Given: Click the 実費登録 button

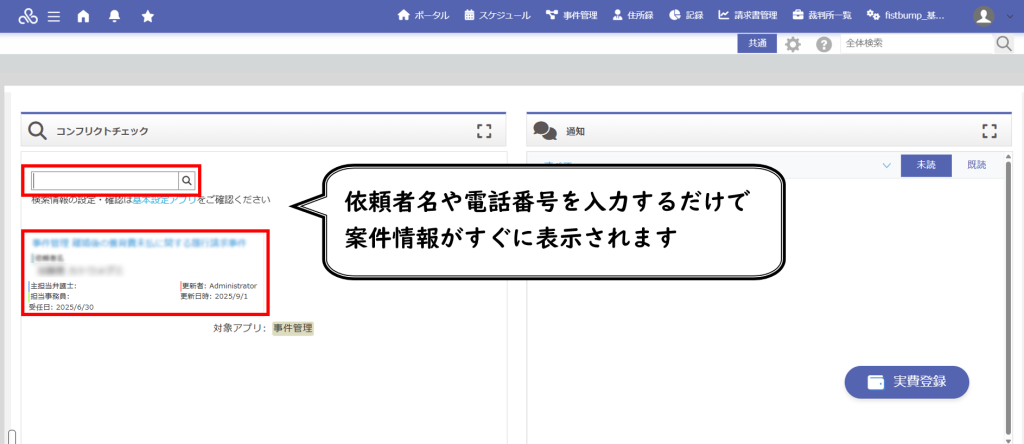Looking at the screenshot, I should coord(906,381).
